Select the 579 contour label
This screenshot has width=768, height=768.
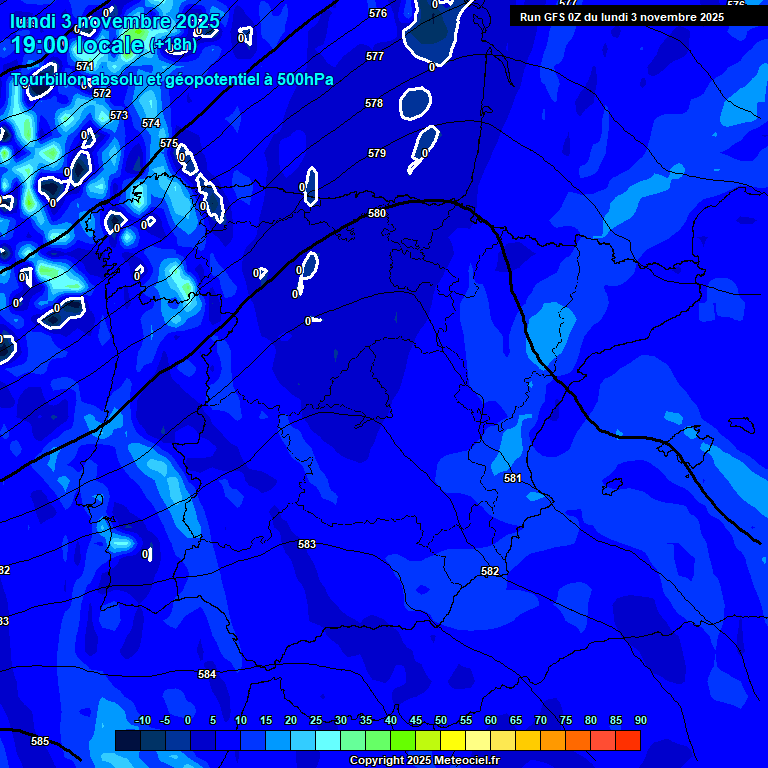coord(377,153)
